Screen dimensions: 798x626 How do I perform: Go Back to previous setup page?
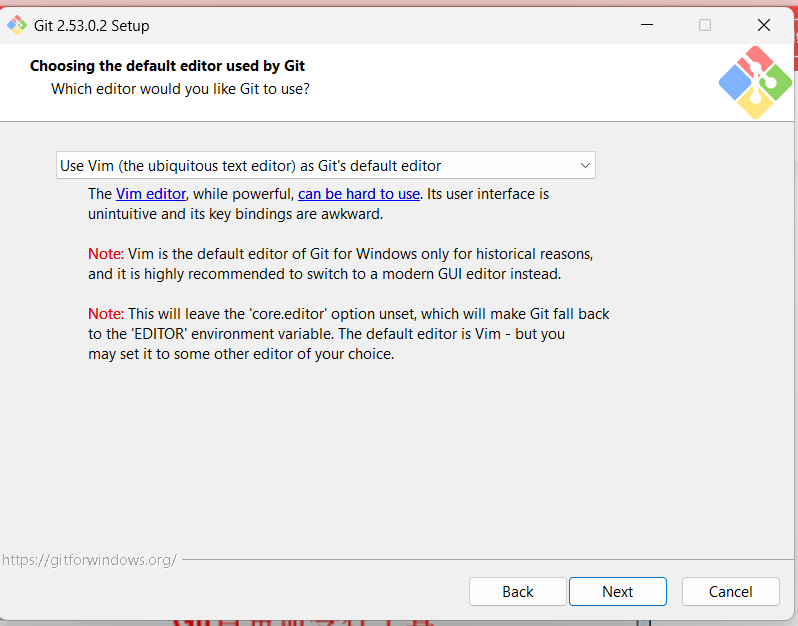[518, 591]
